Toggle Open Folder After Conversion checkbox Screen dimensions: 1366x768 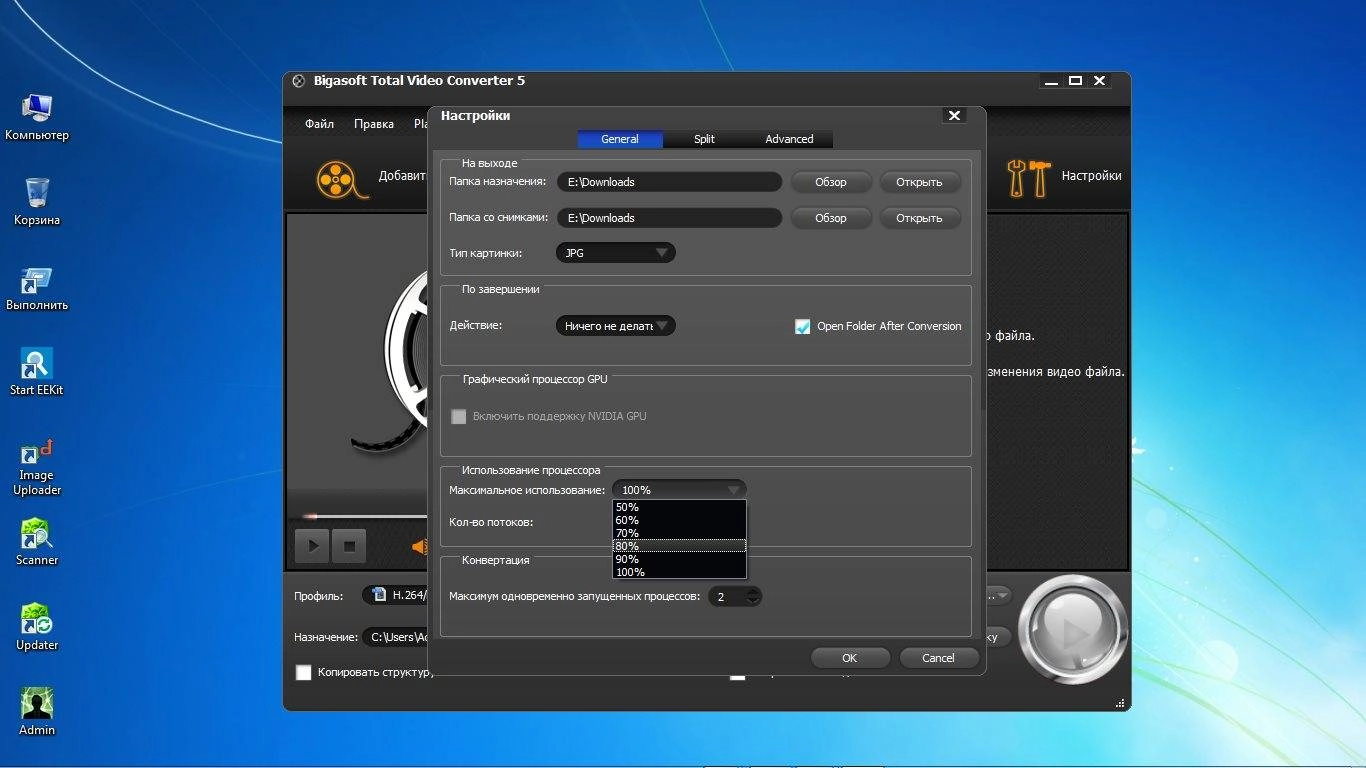point(802,327)
